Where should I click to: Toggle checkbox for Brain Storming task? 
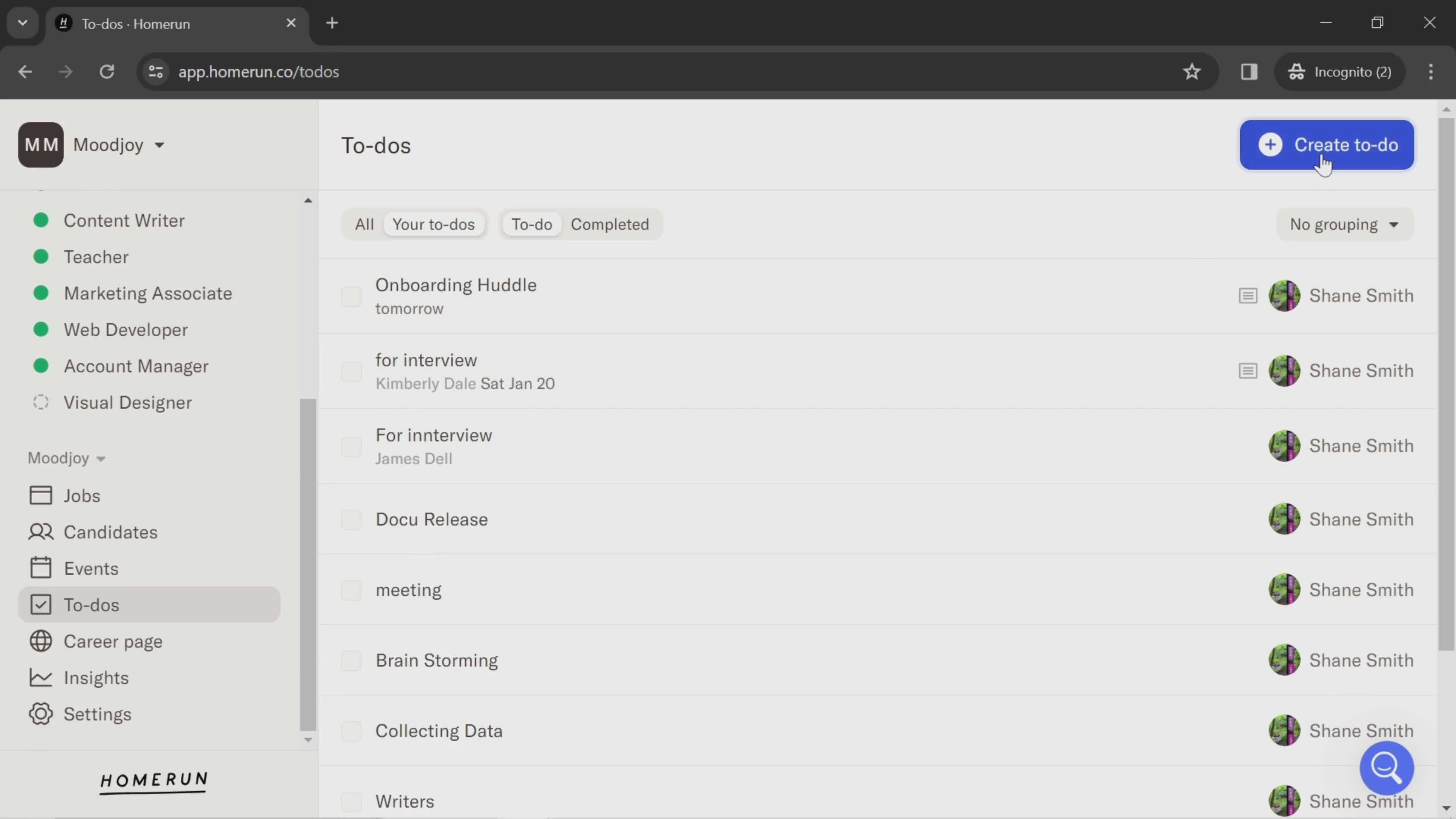click(x=351, y=660)
